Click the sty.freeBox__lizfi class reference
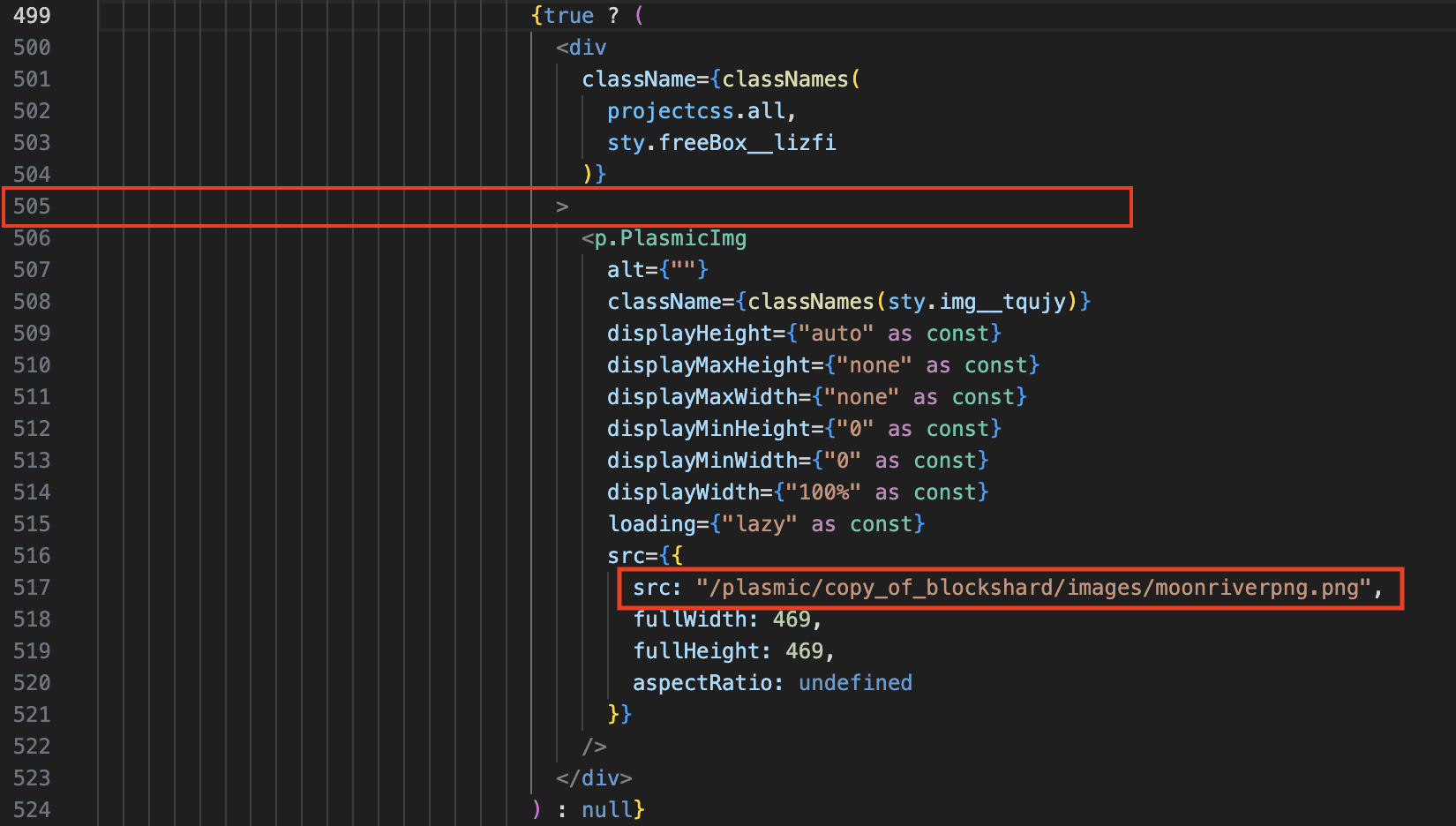Screen dimensions: 1456x826 pos(721,143)
